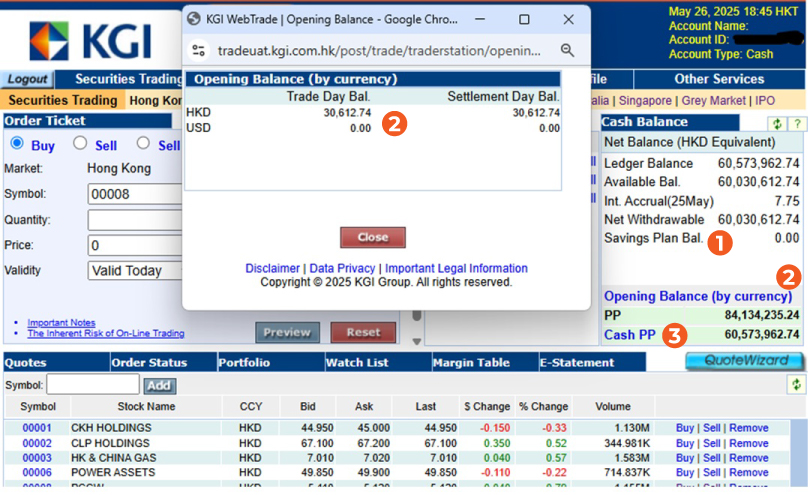Refresh the quotes list icon
The height and width of the screenshot is (495, 808).
tap(796, 384)
